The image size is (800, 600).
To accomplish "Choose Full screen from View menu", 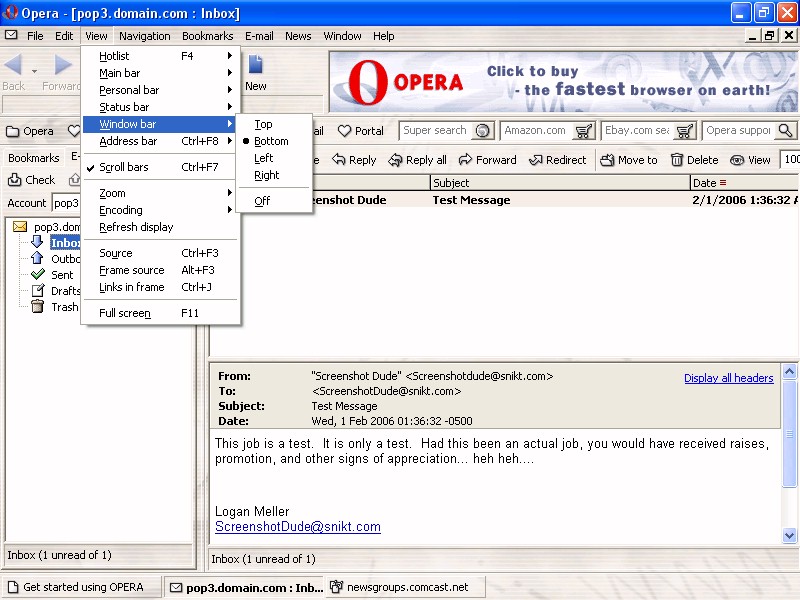I will tap(161, 313).
